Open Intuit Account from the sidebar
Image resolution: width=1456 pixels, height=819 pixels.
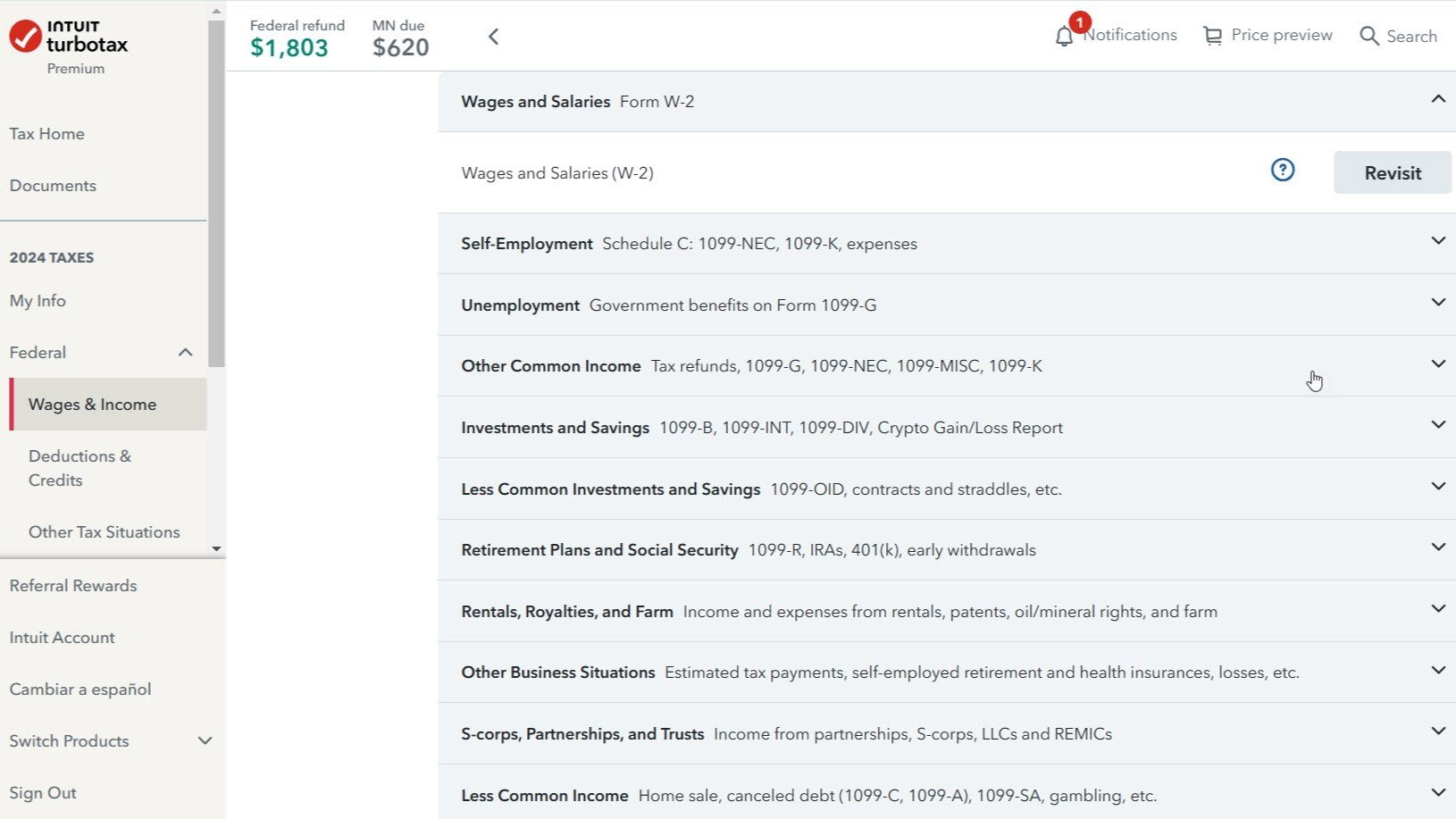[62, 637]
